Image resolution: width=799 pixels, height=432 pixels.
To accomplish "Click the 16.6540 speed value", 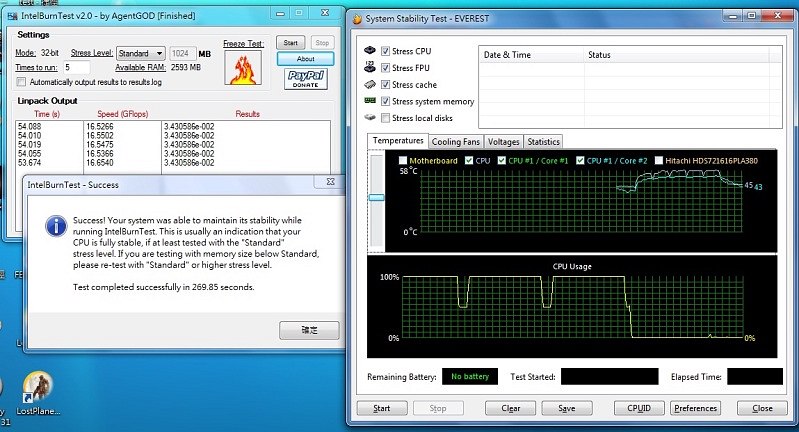I will point(99,163).
